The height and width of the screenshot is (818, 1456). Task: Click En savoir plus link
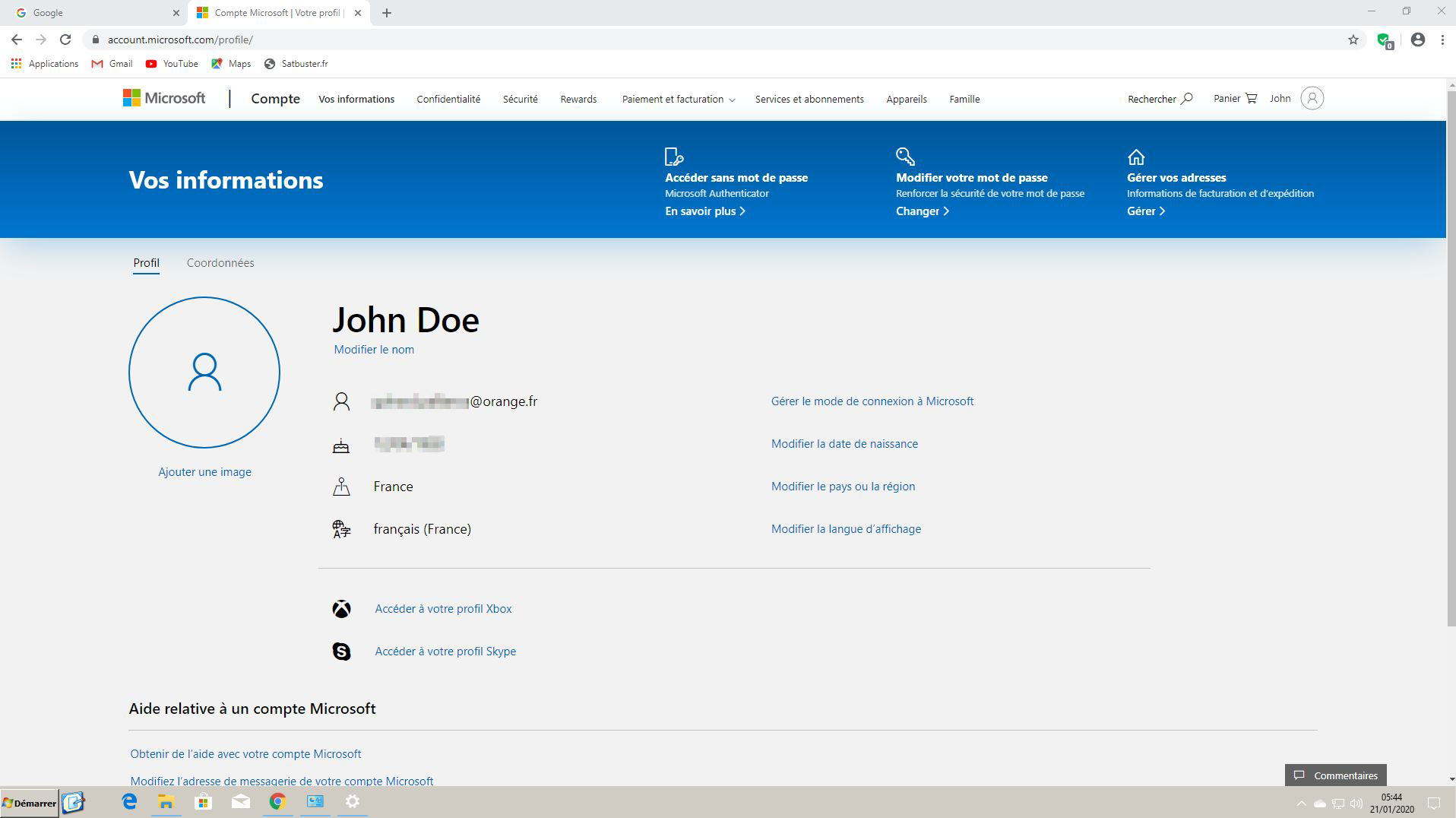[x=705, y=211]
